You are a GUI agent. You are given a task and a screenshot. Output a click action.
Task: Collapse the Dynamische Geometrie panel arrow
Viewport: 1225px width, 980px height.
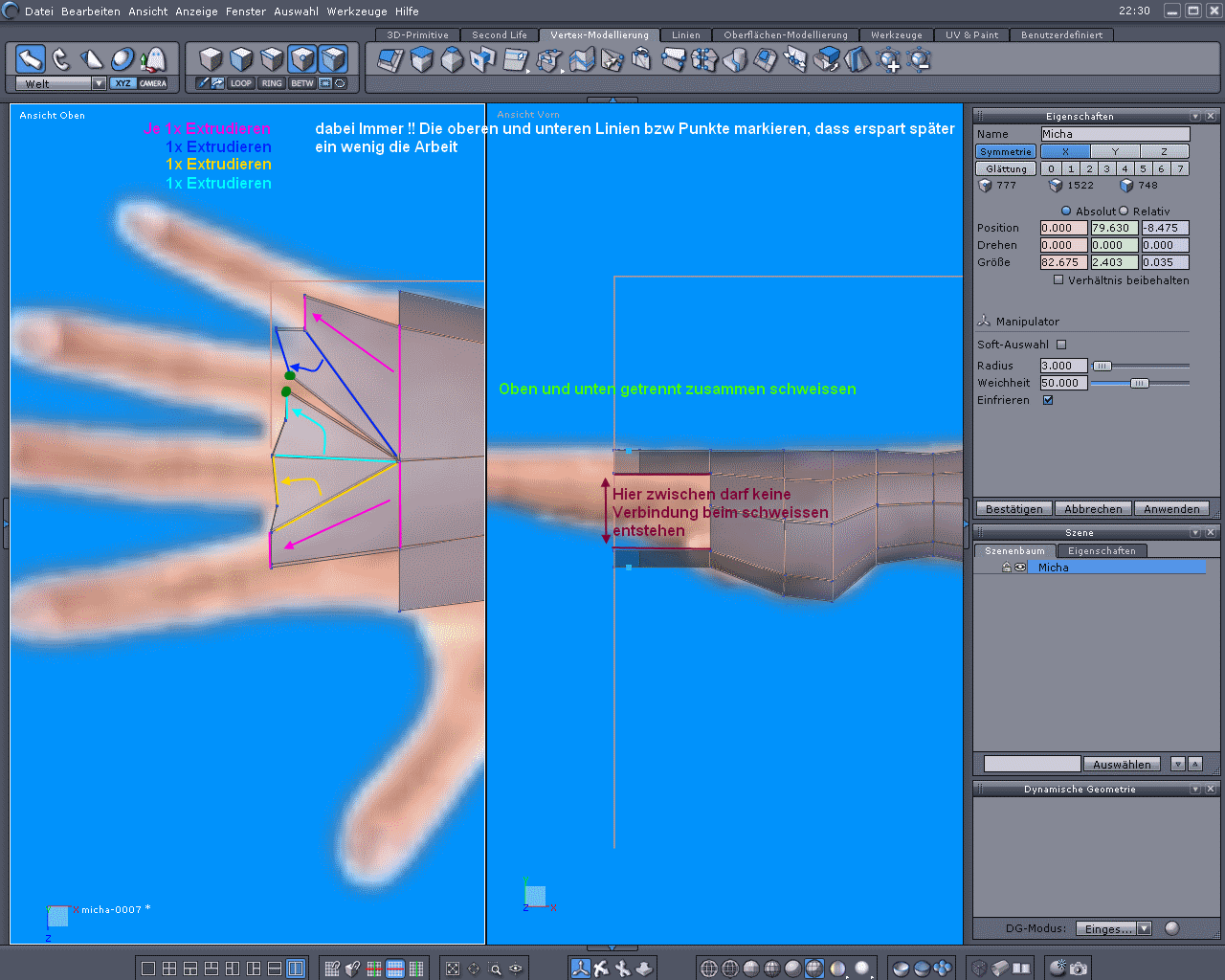[1195, 789]
